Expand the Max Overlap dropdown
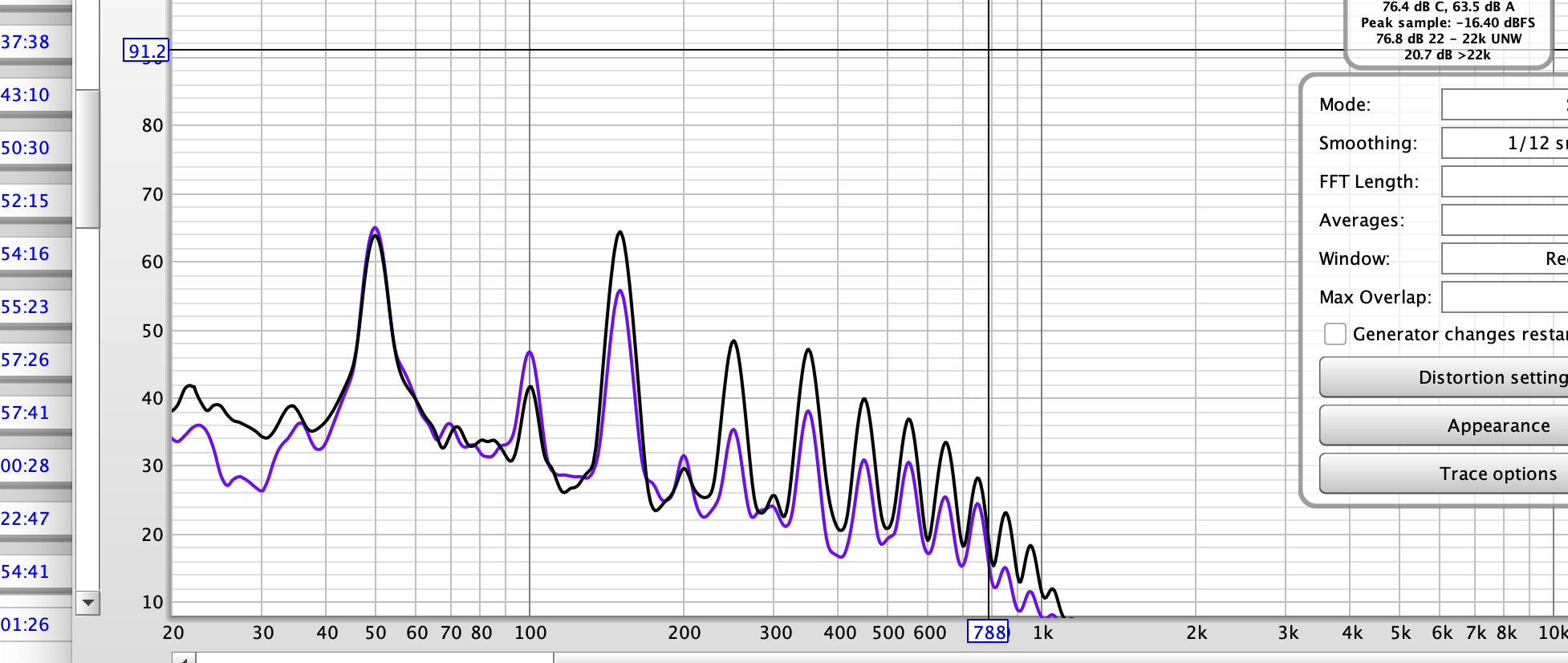The image size is (1568, 663). click(x=1504, y=297)
